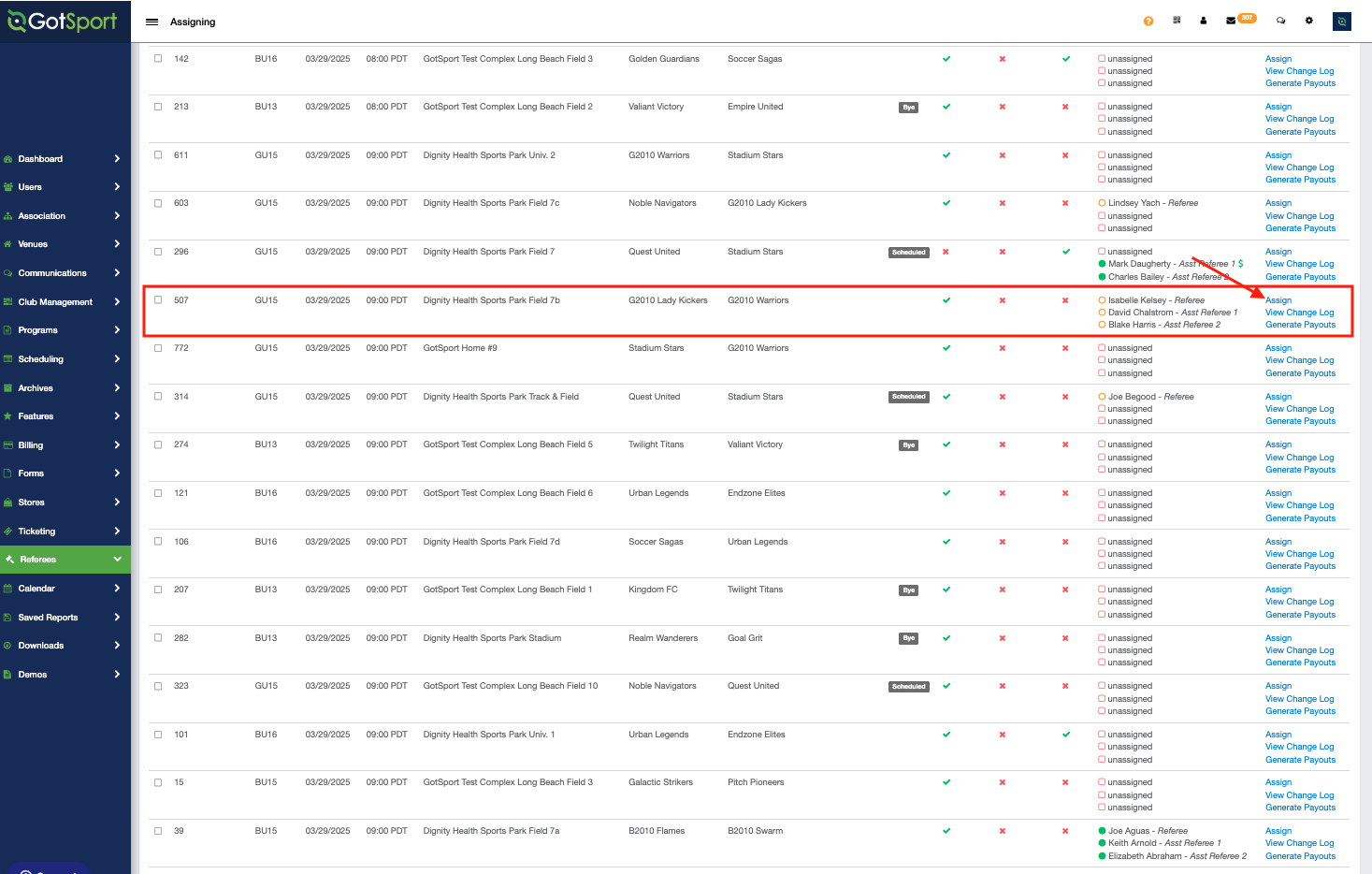Click the Venues house icon in sidebar

(8, 244)
